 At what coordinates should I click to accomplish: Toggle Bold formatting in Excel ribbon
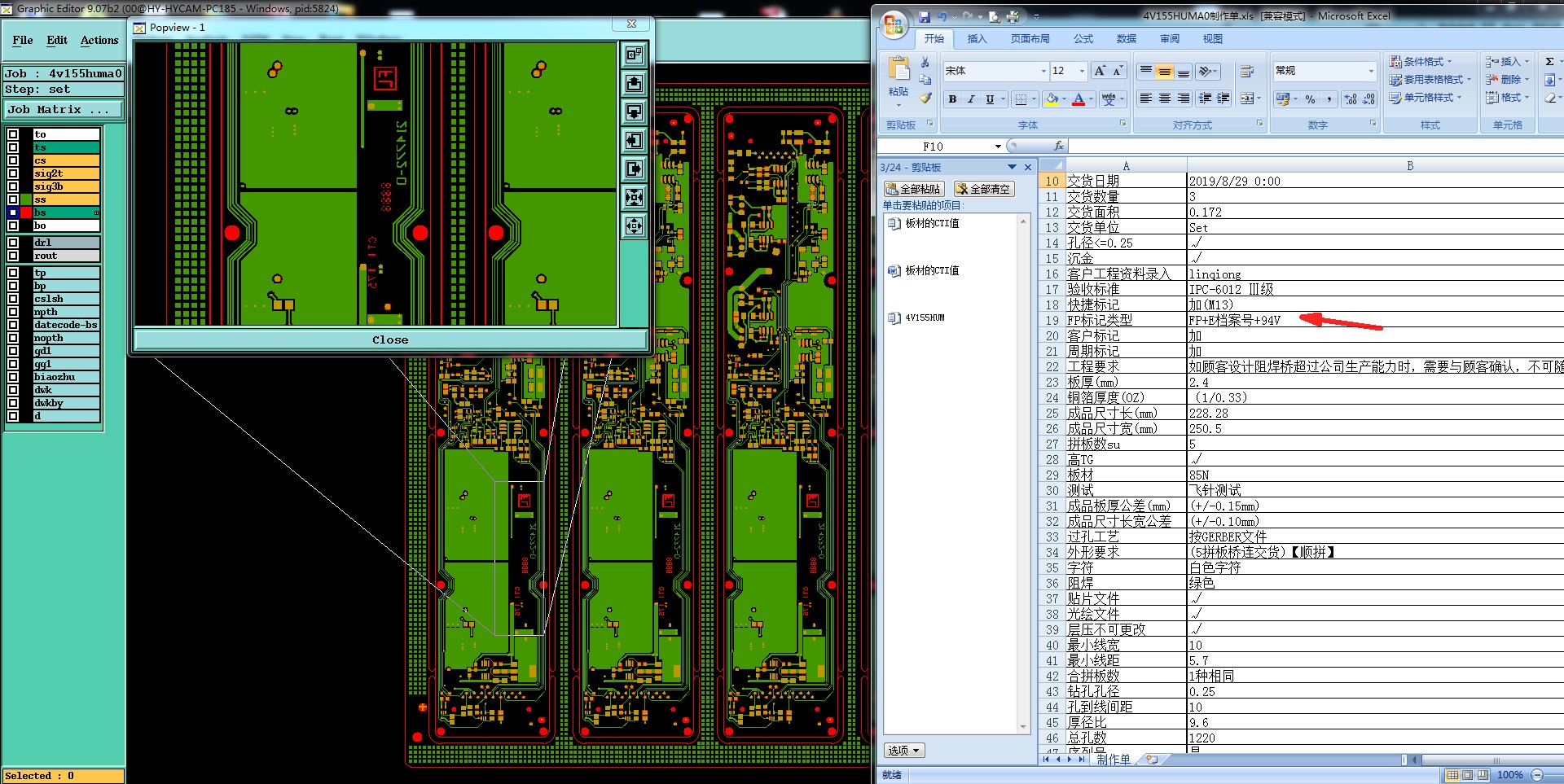pyautogui.click(x=952, y=99)
